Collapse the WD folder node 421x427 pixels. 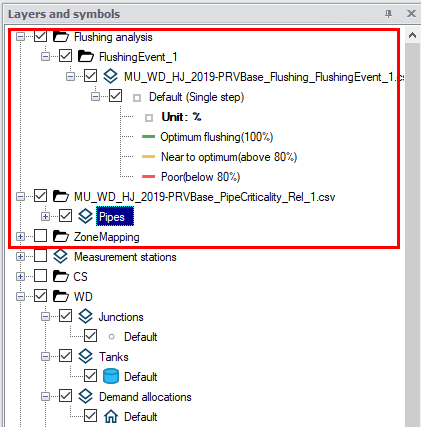[20, 296]
